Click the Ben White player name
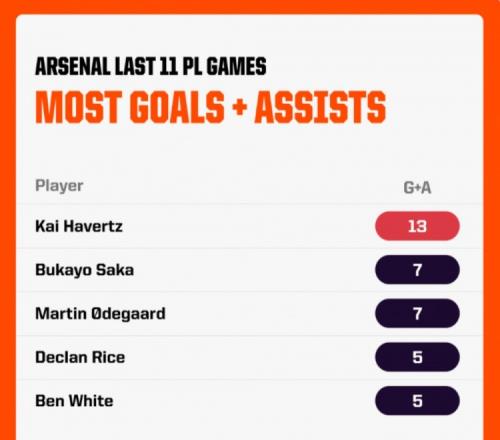The width and height of the screenshot is (500, 440). (74, 401)
